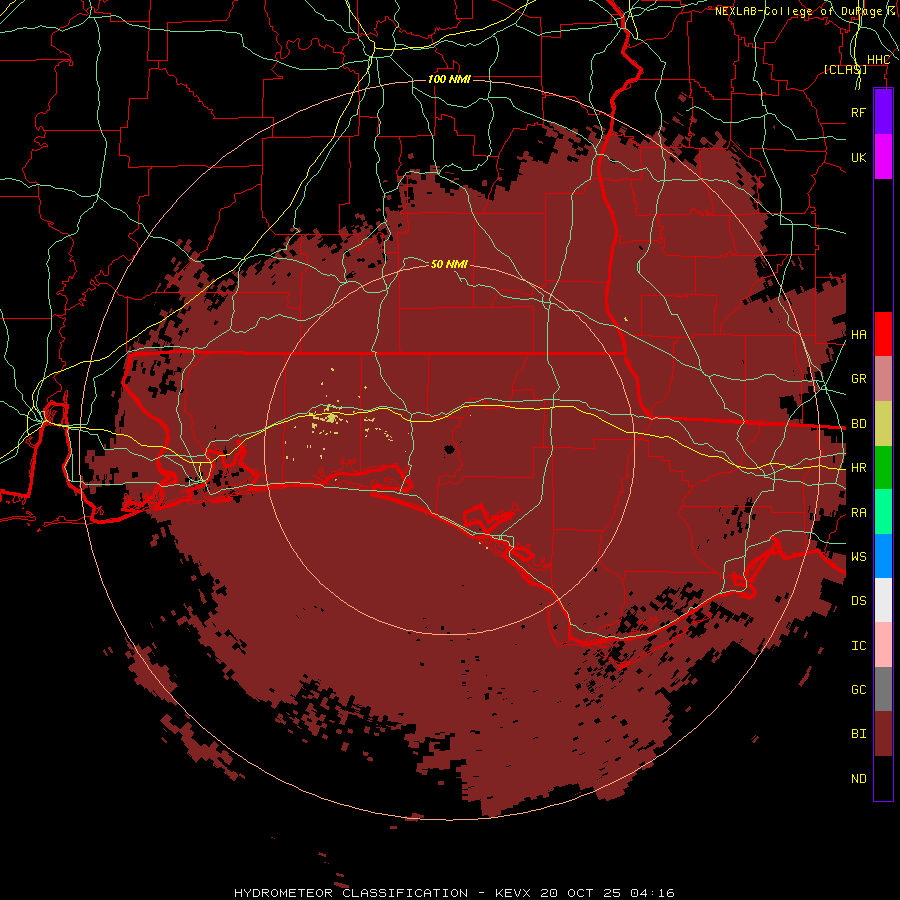Click the RF purple legend swatch
Screen dimensions: 900x900
[x=883, y=112]
